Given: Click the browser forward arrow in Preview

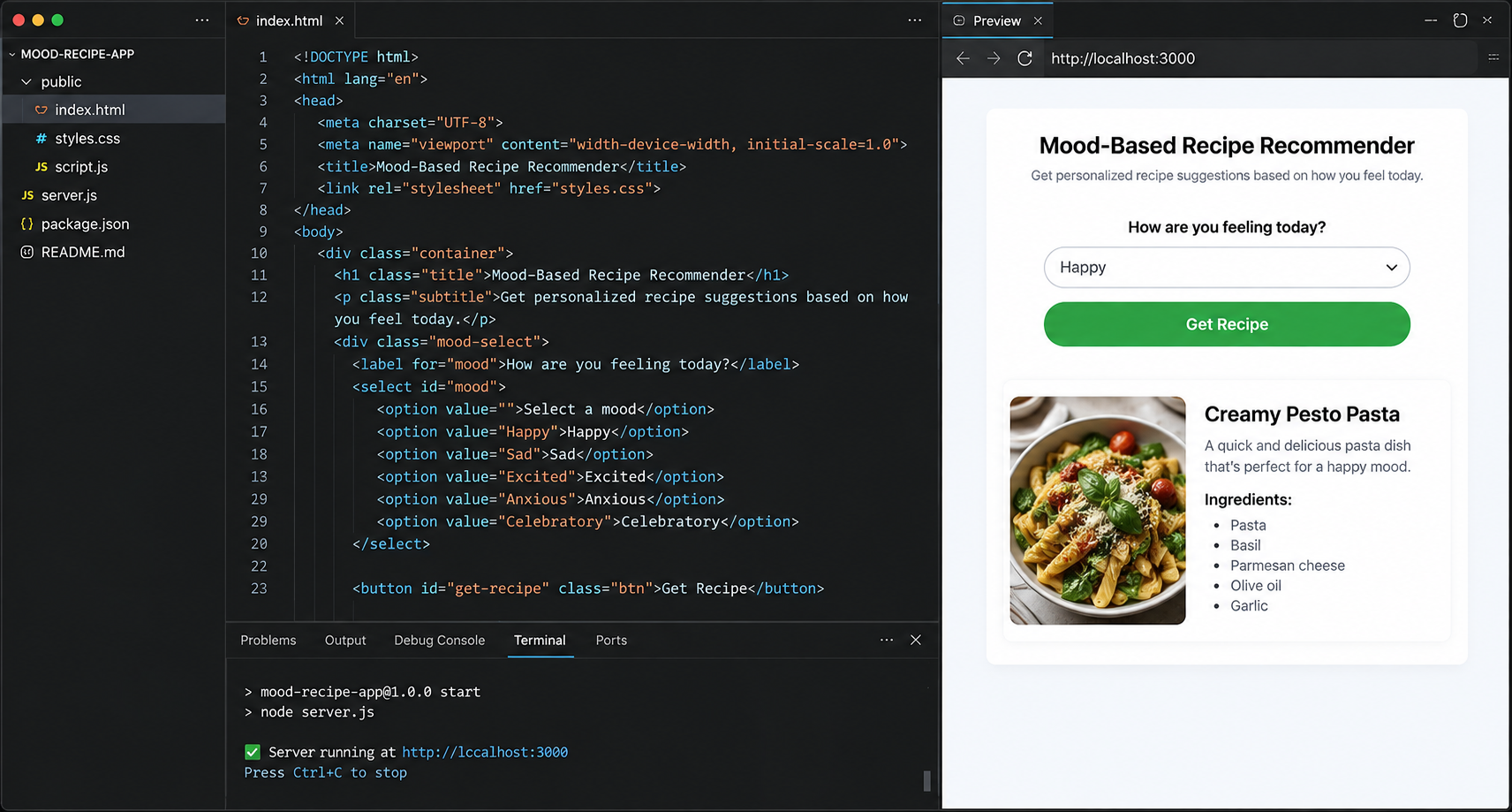Looking at the screenshot, I should [994, 58].
